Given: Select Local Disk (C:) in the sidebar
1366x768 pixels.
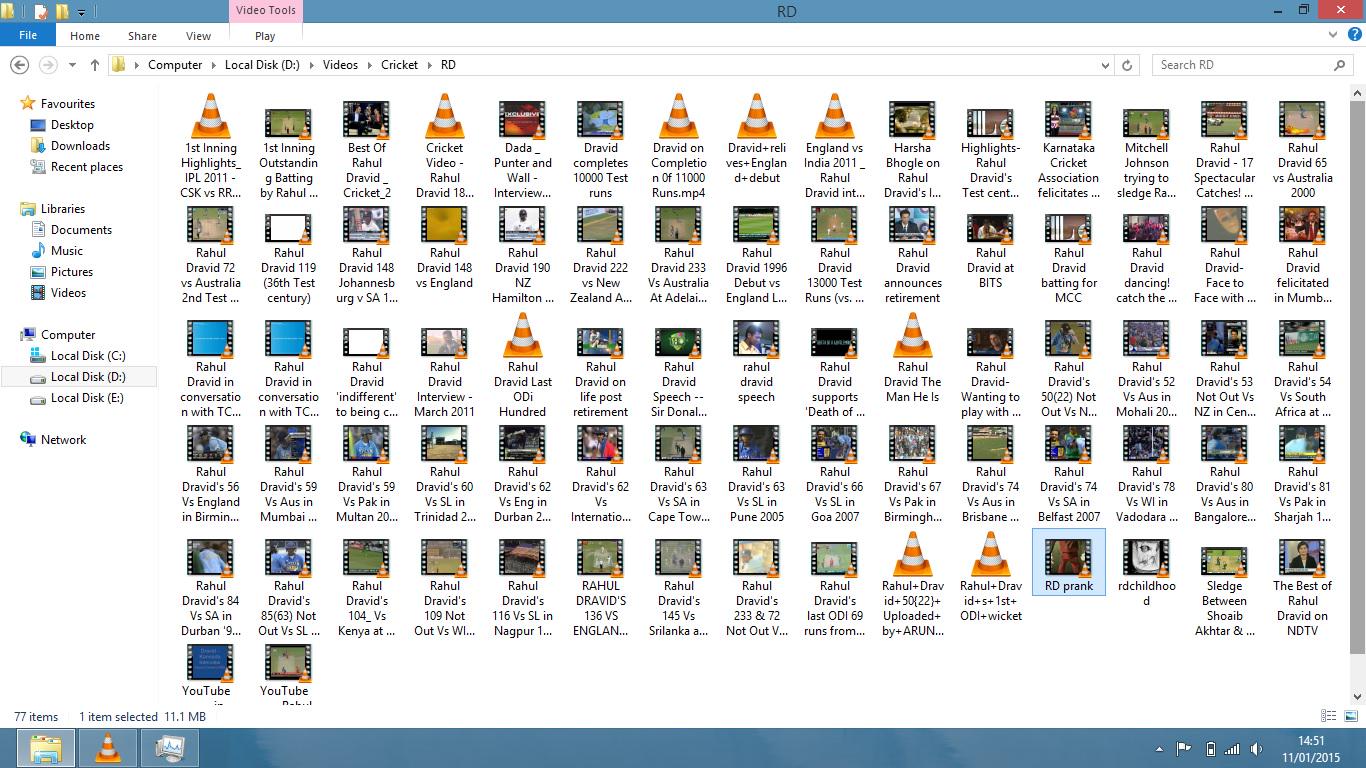Looking at the screenshot, I should [88, 356].
